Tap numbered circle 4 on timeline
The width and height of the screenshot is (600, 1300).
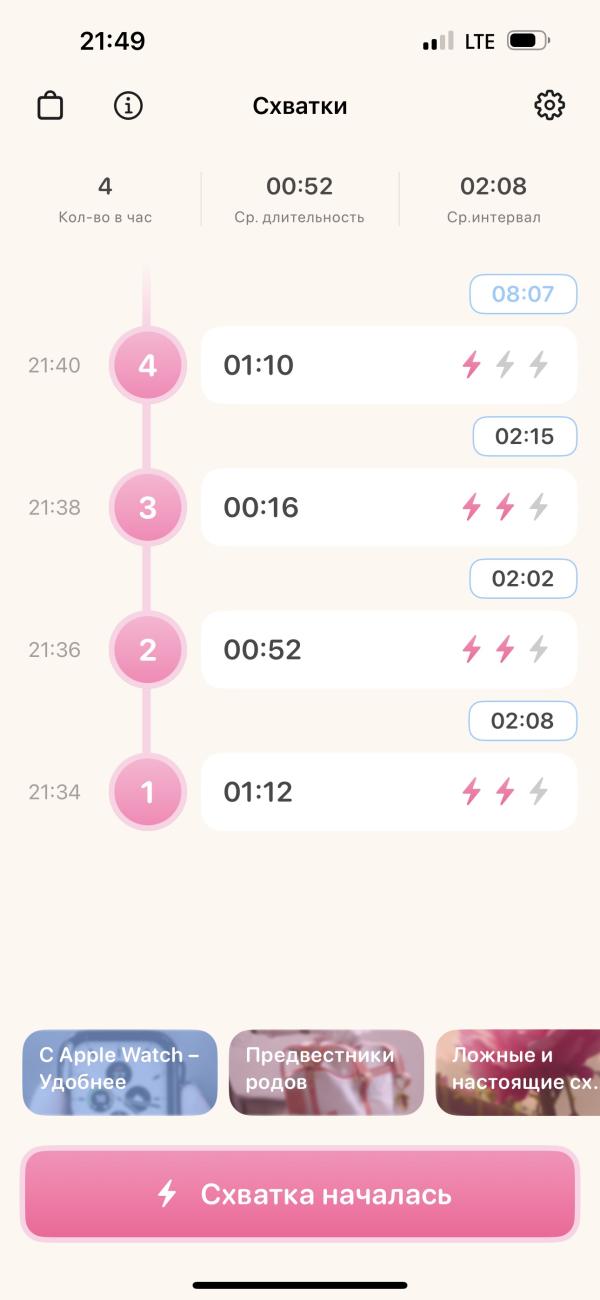click(x=148, y=365)
